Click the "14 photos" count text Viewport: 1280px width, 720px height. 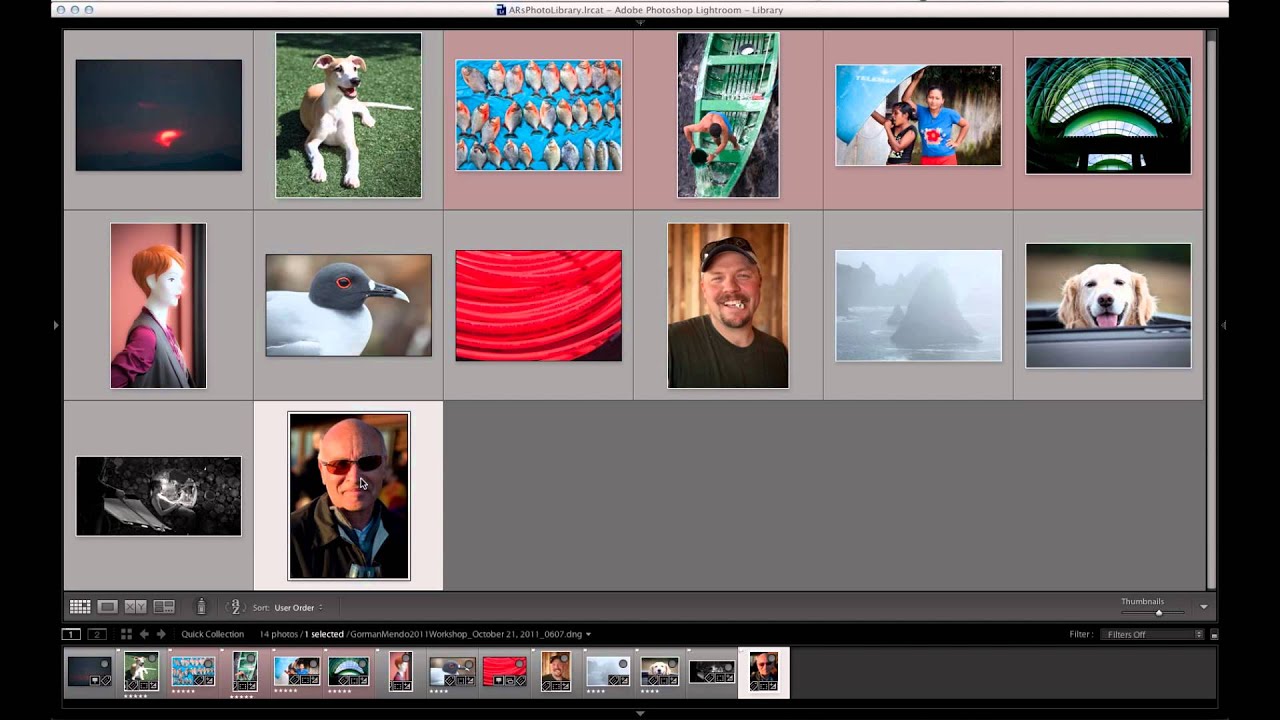point(279,634)
